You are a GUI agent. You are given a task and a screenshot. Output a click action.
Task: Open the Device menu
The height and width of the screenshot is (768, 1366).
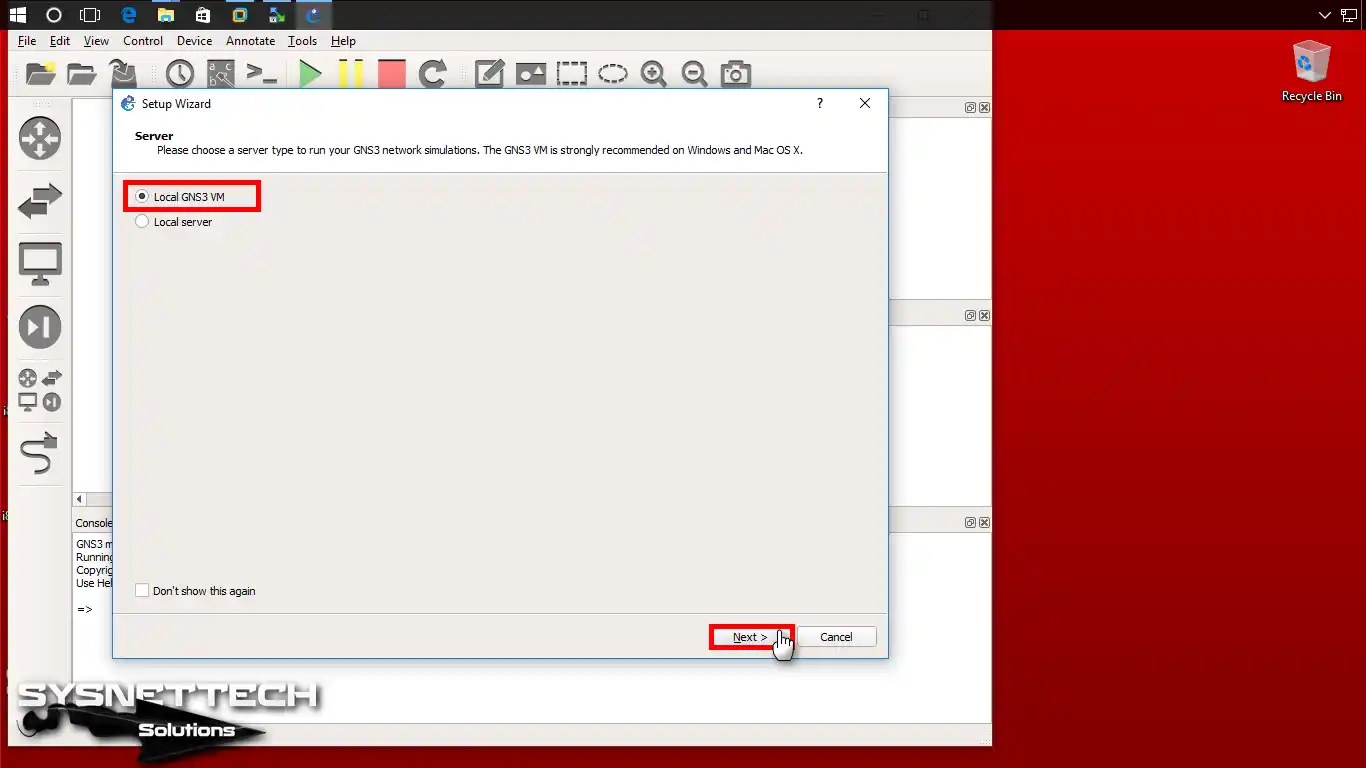click(x=194, y=41)
